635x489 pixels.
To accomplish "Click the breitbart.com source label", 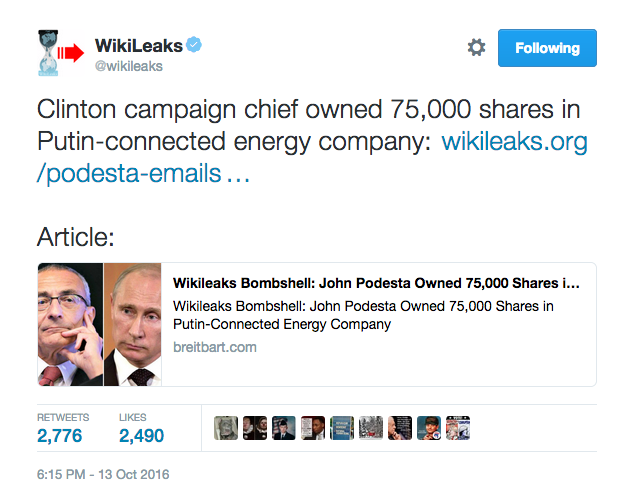I will tap(215, 347).
